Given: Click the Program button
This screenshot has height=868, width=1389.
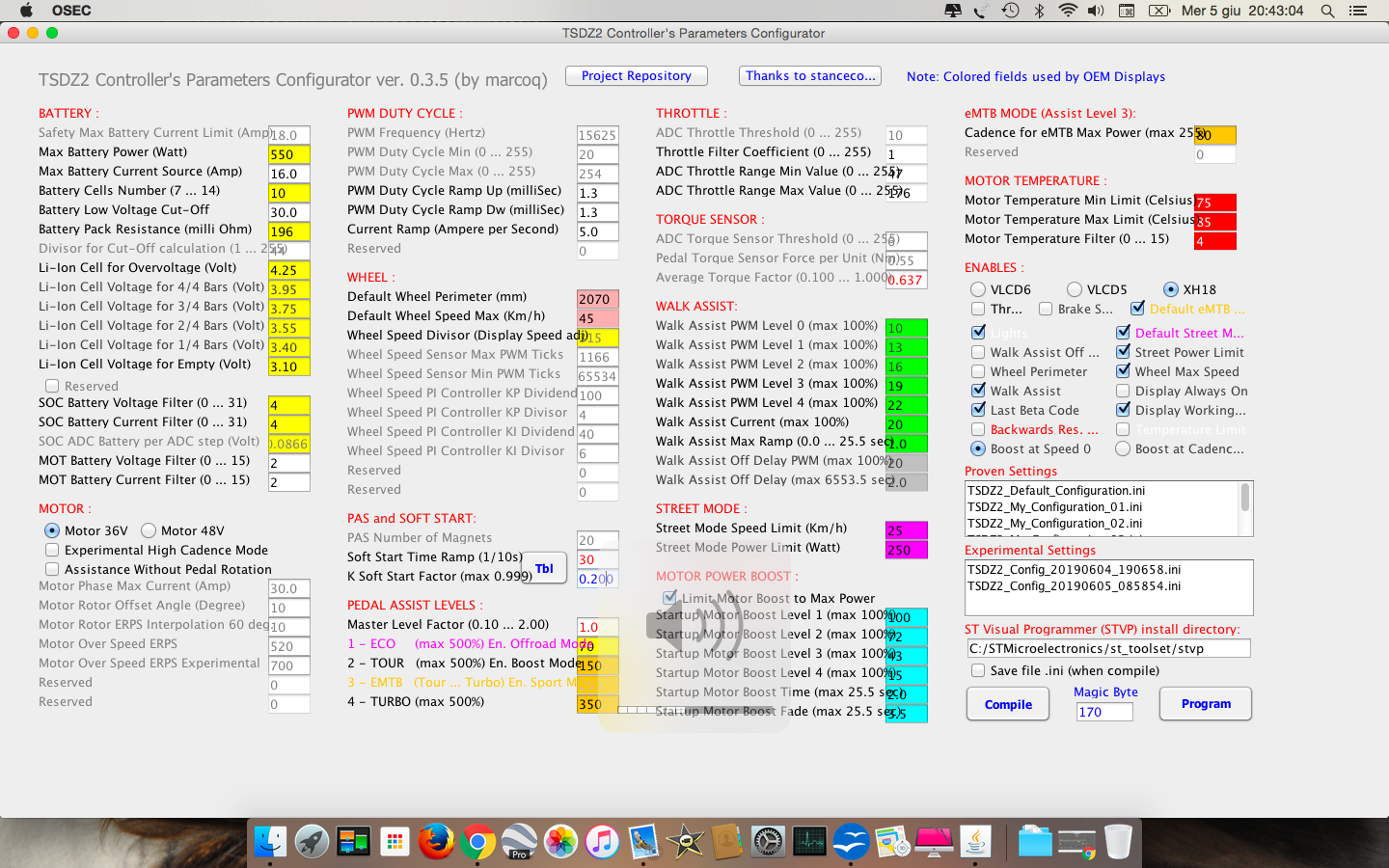Looking at the screenshot, I should 1206,704.
